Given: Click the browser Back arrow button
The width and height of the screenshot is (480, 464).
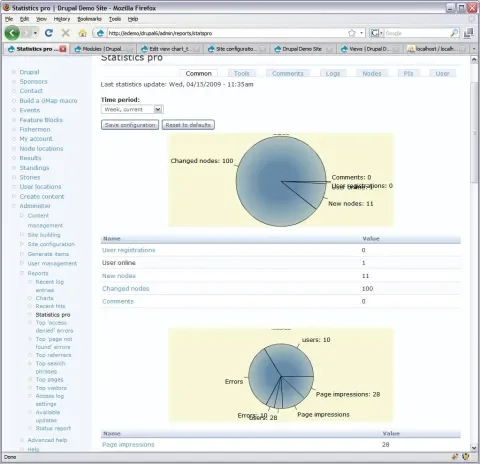Looking at the screenshot, I should (x=12, y=33).
